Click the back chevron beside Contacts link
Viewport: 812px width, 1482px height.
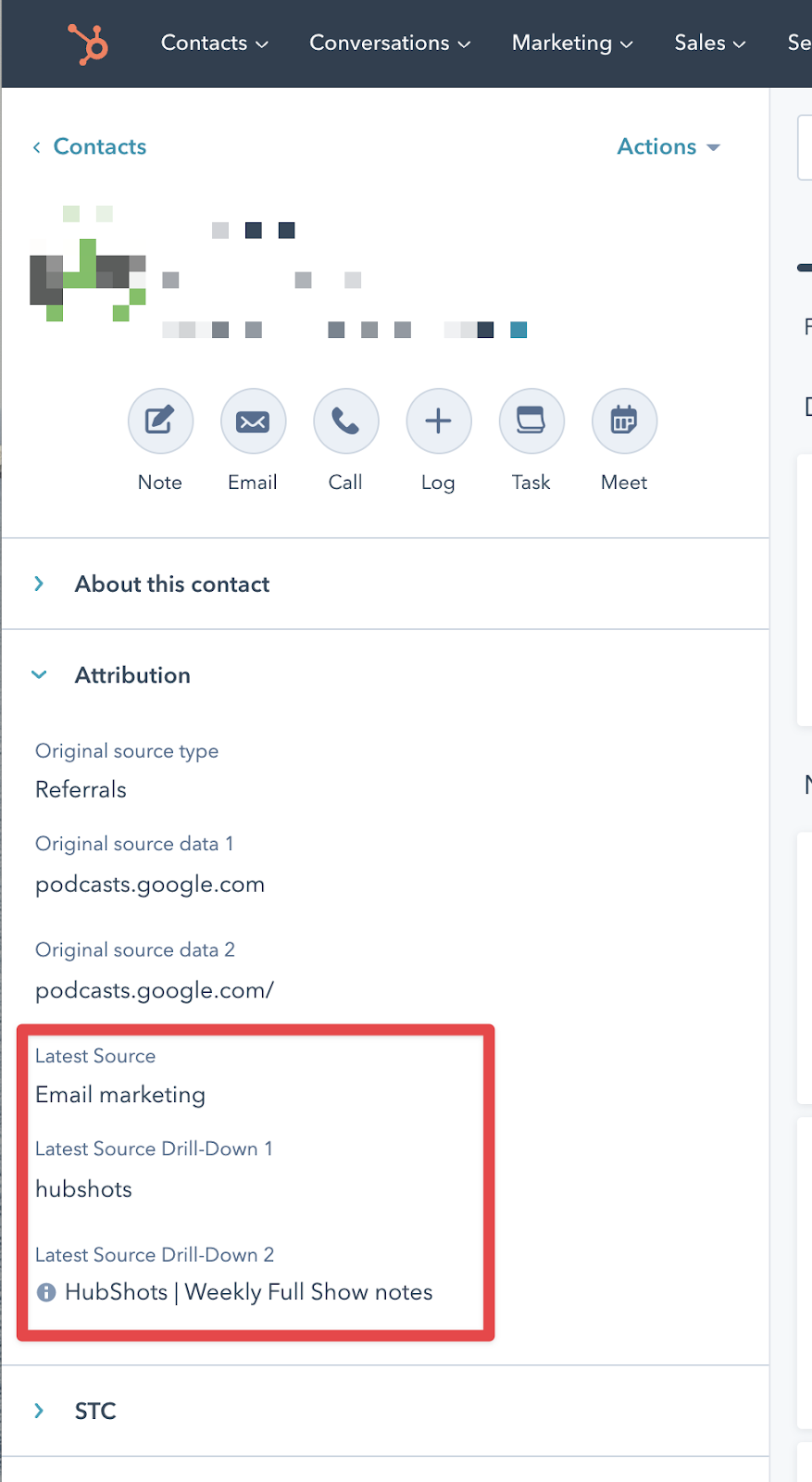(37, 147)
